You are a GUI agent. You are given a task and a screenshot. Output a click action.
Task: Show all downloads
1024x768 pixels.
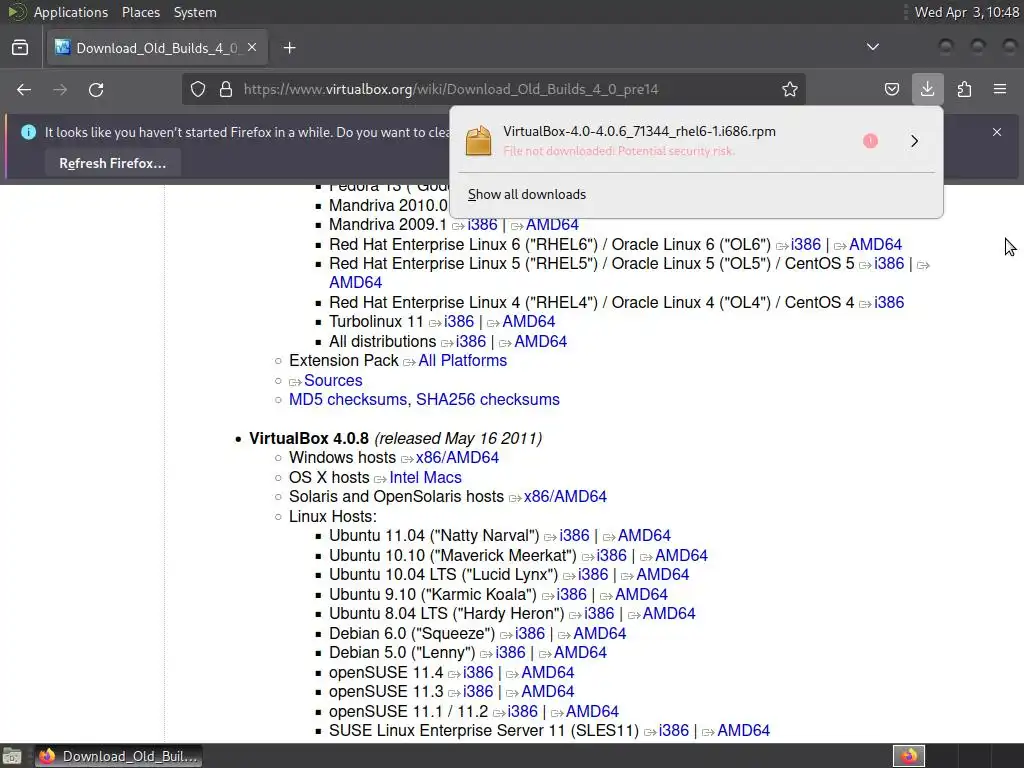(x=526, y=195)
